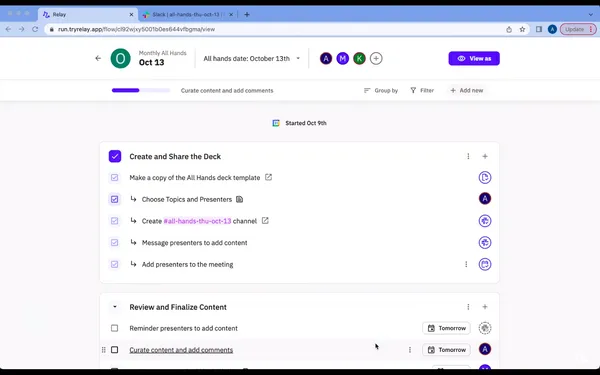Open the browser share icon in the address bar

click(509, 29)
